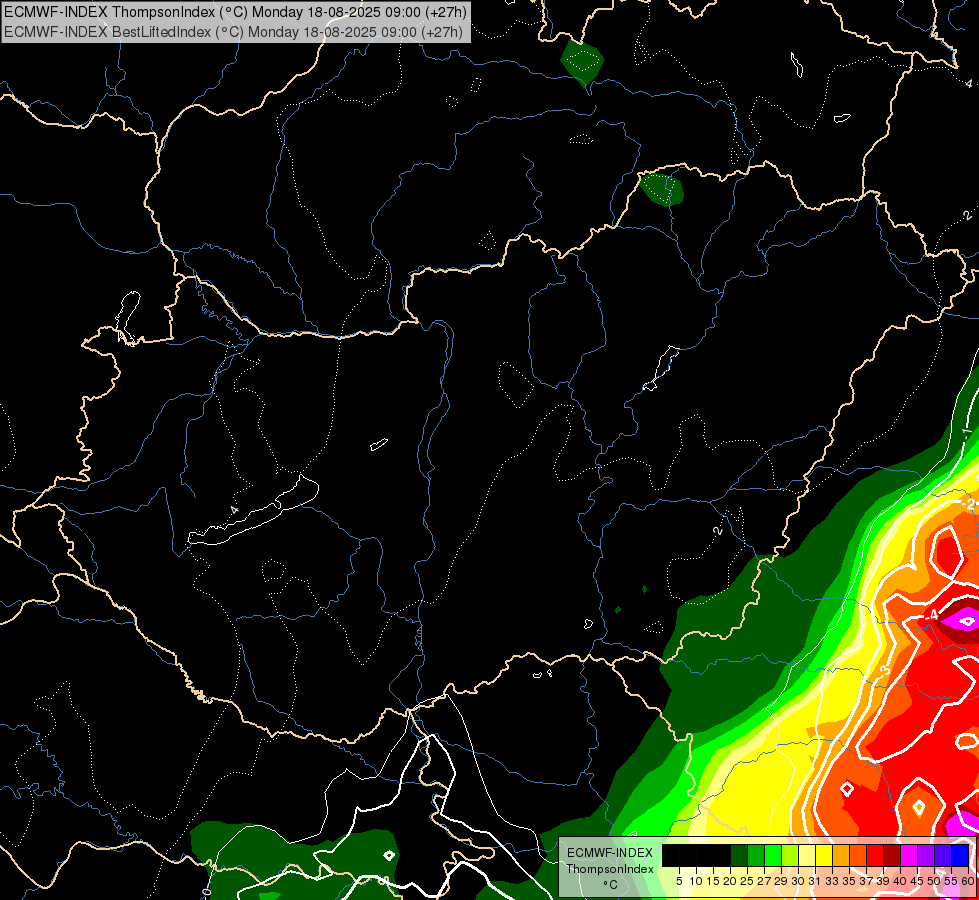Select the yellow 31–33 legend swatch
The width and height of the screenshot is (979, 900).
[824, 856]
